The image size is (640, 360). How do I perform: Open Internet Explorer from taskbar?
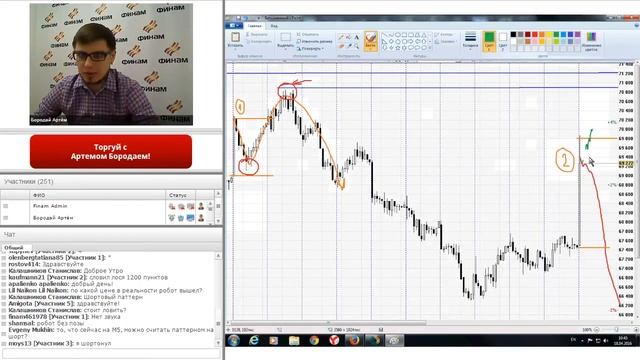[254, 340]
